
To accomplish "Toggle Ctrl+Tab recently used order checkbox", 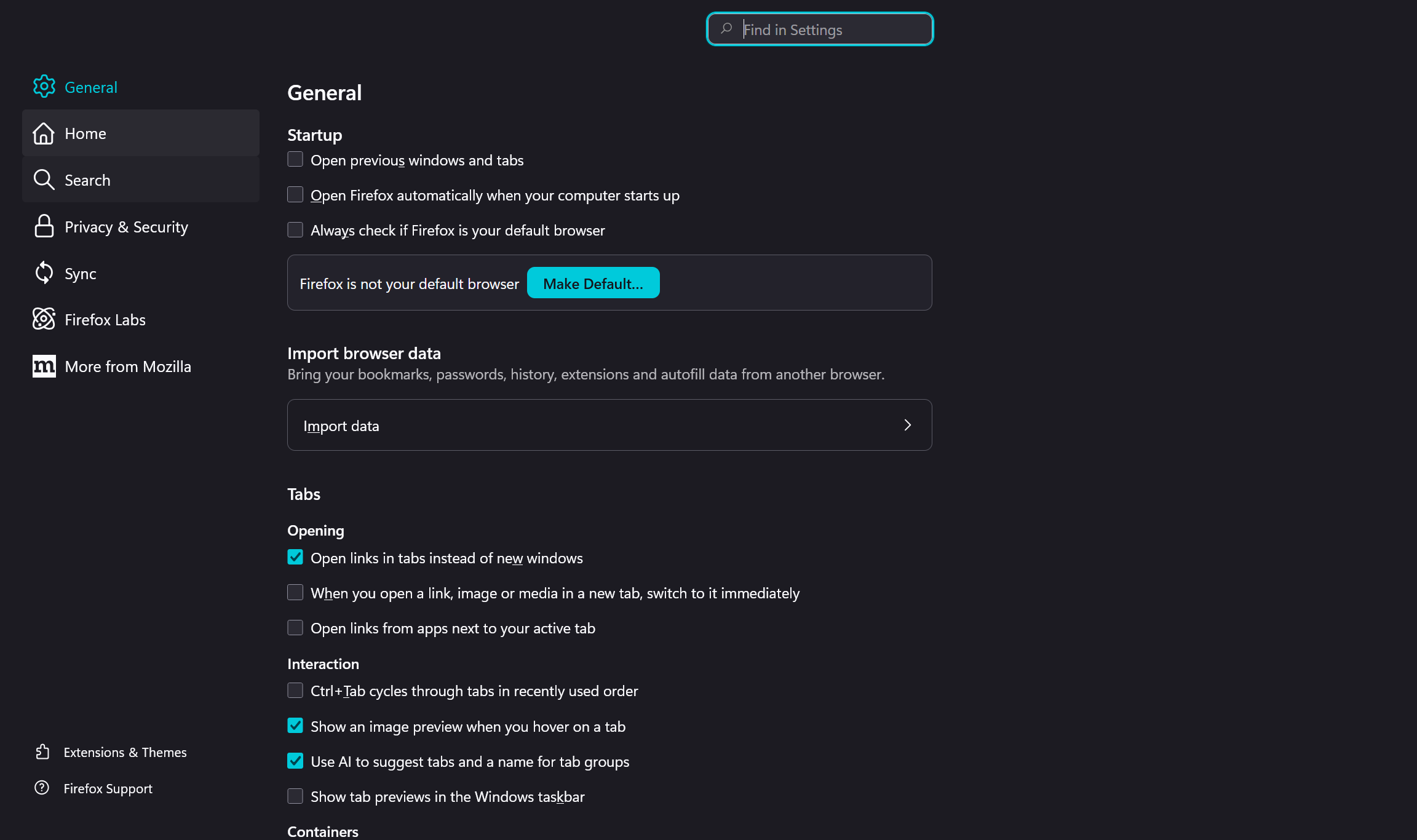I will point(295,691).
